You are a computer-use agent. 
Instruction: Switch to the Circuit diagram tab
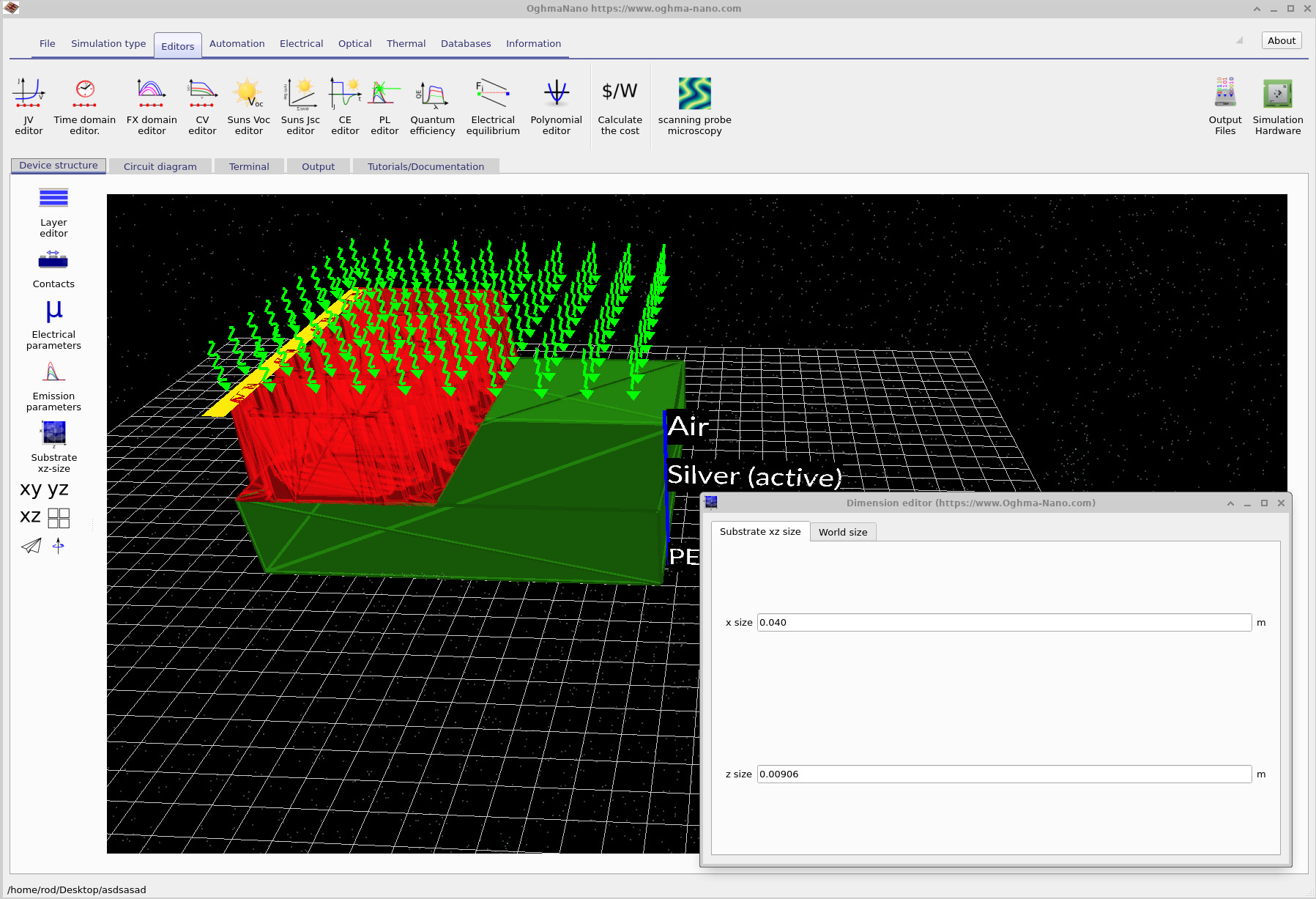coord(160,166)
